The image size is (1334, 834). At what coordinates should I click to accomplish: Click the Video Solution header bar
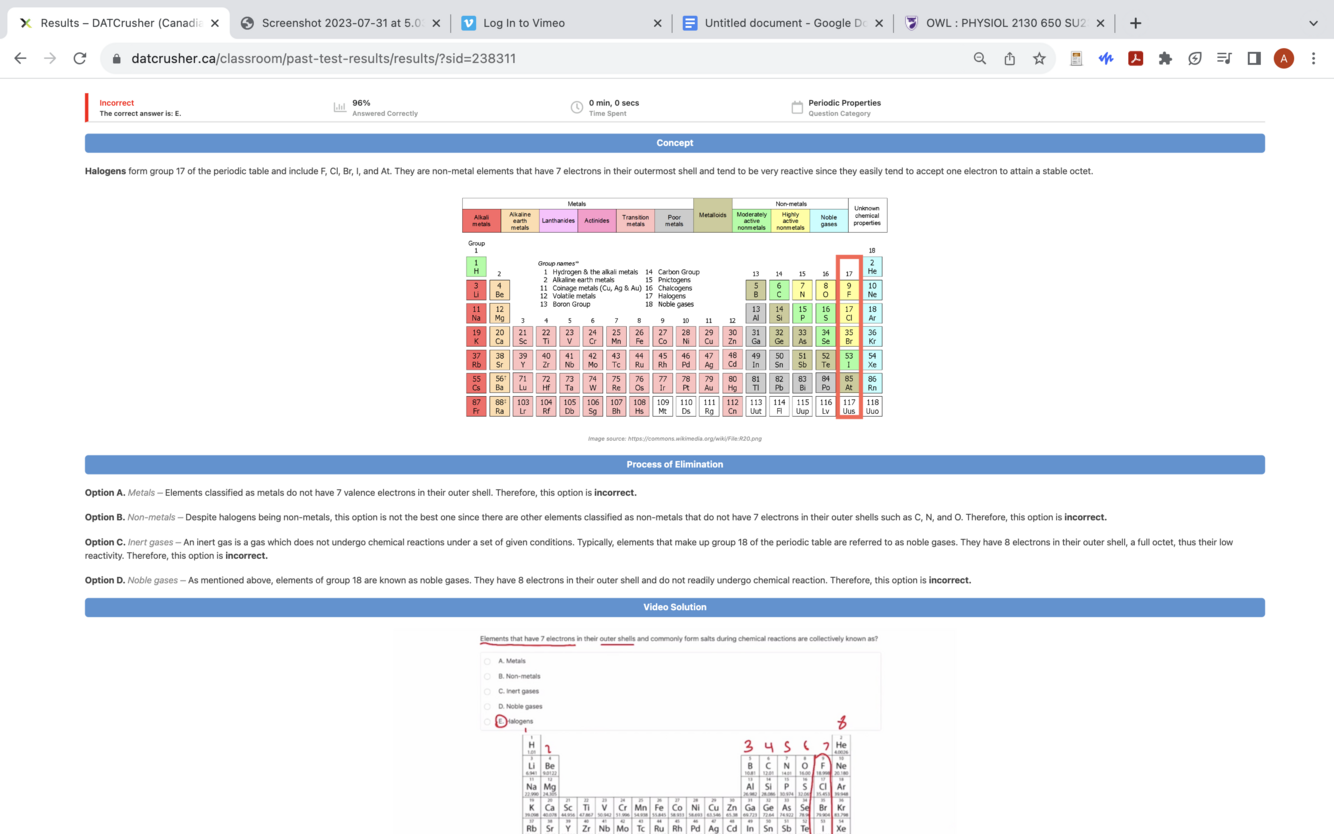point(675,607)
